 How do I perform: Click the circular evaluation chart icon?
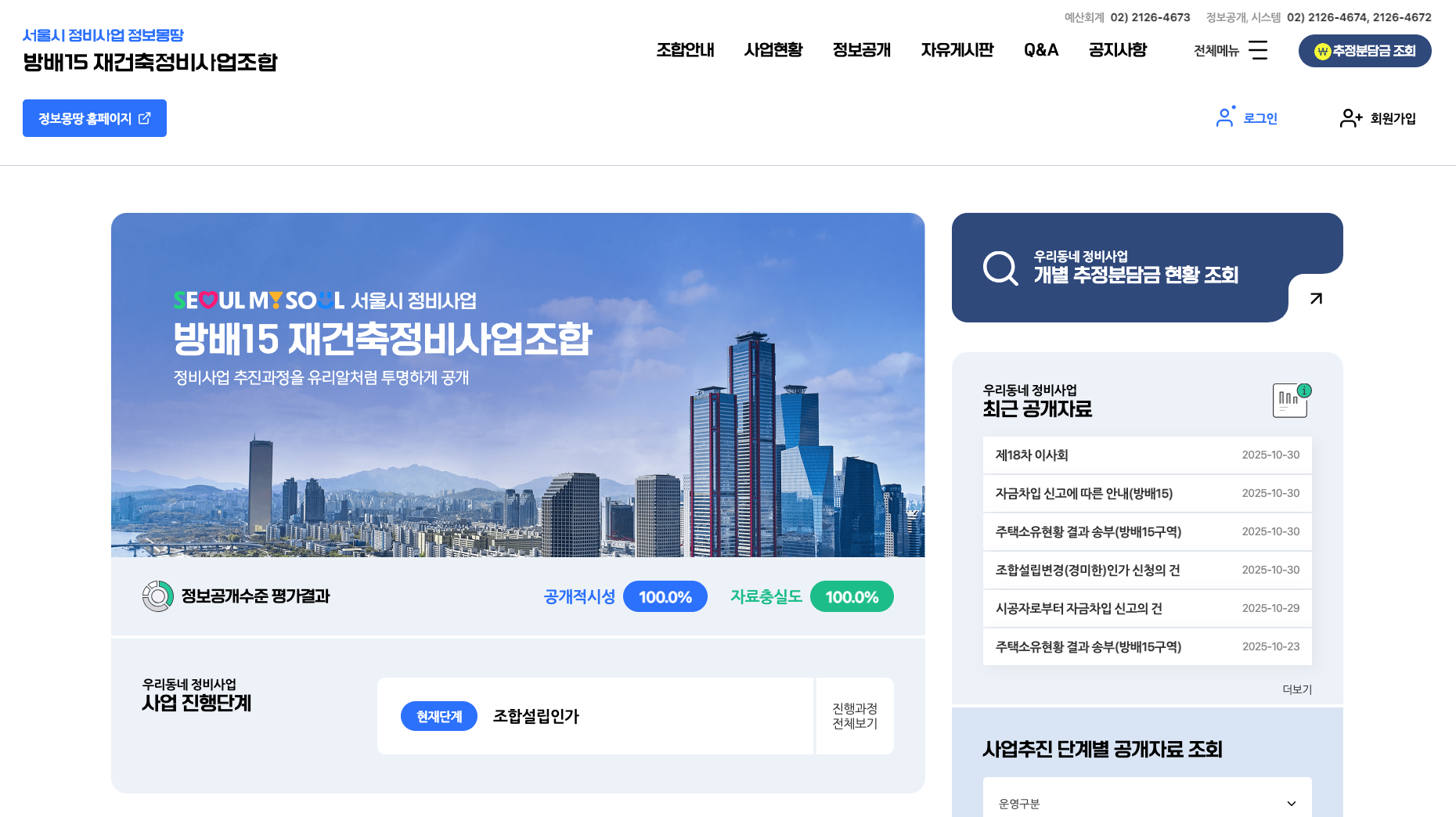pyautogui.click(x=157, y=596)
